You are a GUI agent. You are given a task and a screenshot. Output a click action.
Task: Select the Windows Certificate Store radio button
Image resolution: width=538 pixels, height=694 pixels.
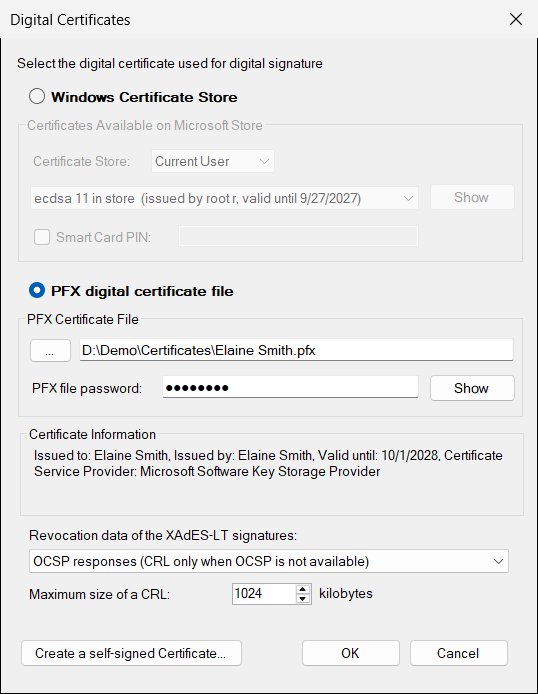point(37,96)
